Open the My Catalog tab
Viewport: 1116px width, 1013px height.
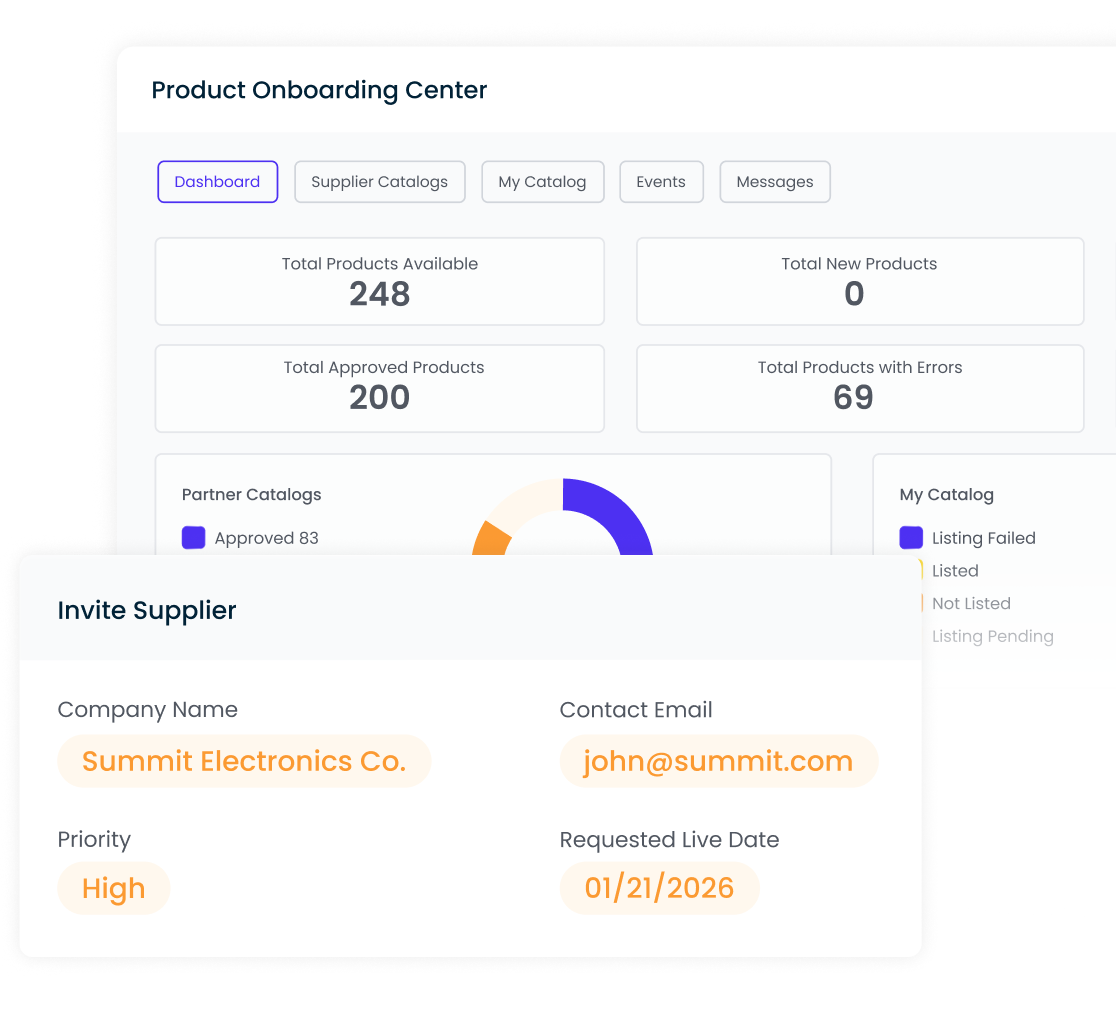pos(542,182)
